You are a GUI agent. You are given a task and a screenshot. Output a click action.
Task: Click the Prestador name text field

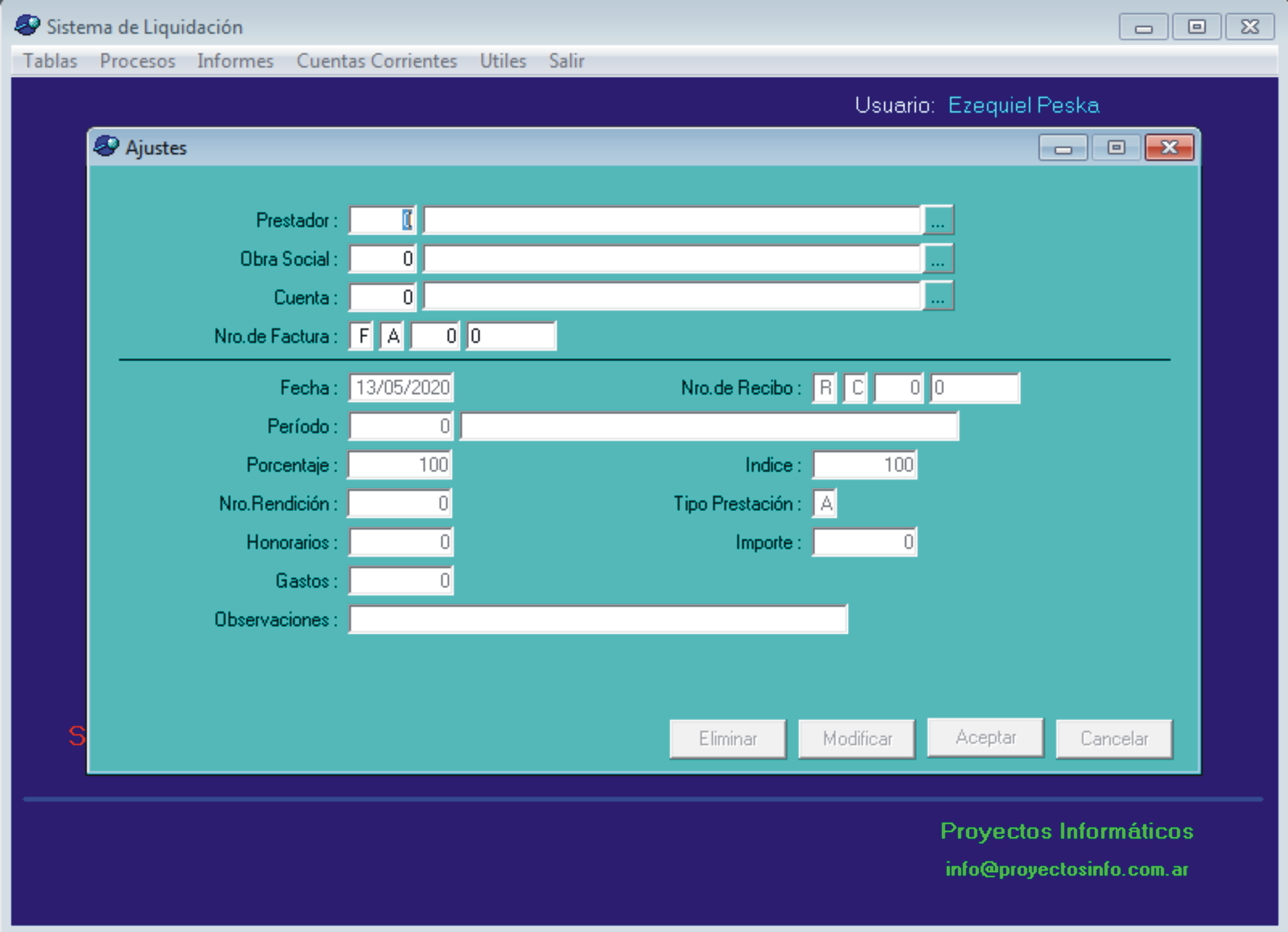pos(672,220)
